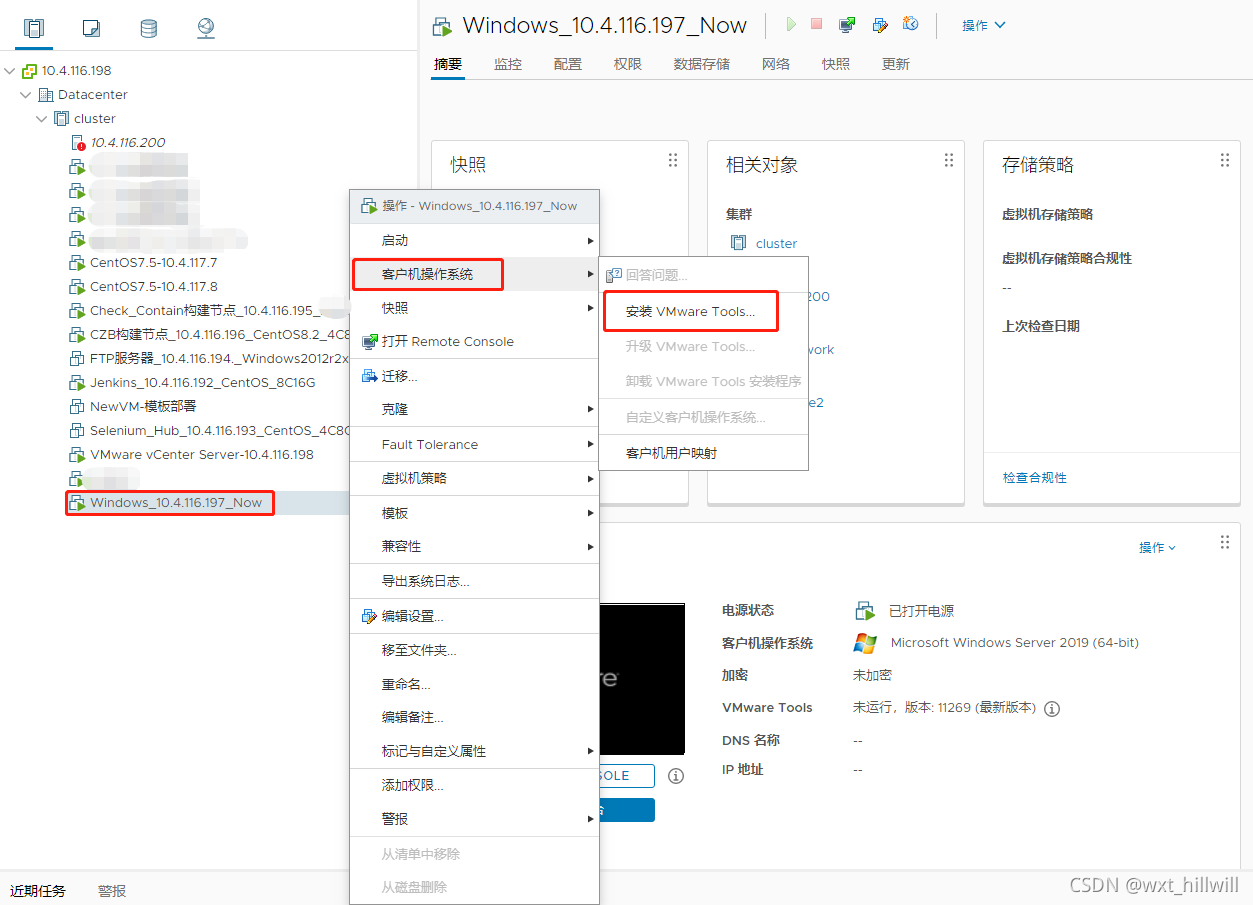Click 客户机用户映射 in the submenu

tap(703, 453)
